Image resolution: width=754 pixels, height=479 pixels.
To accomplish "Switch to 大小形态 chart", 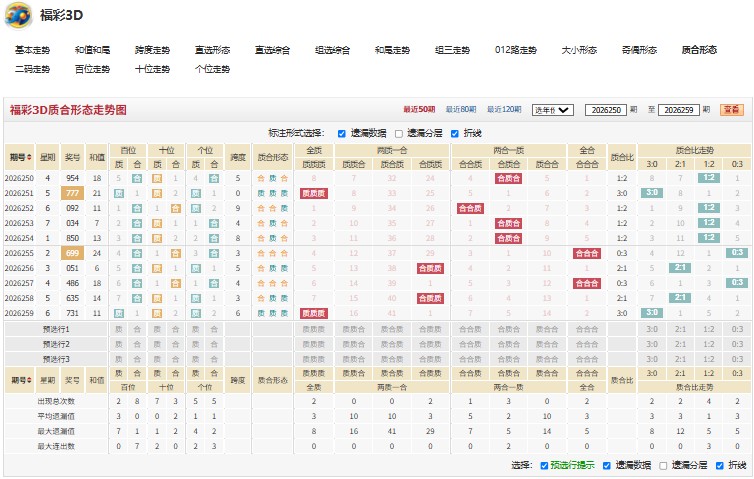I will pyautogui.click(x=579, y=50).
